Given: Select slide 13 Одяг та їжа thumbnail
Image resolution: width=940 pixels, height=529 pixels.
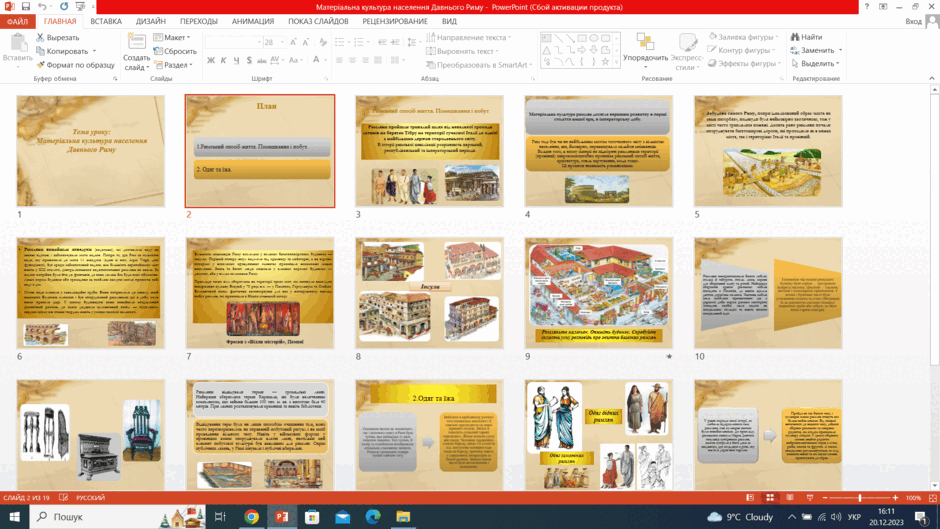Looking at the screenshot, I should (x=429, y=435).
